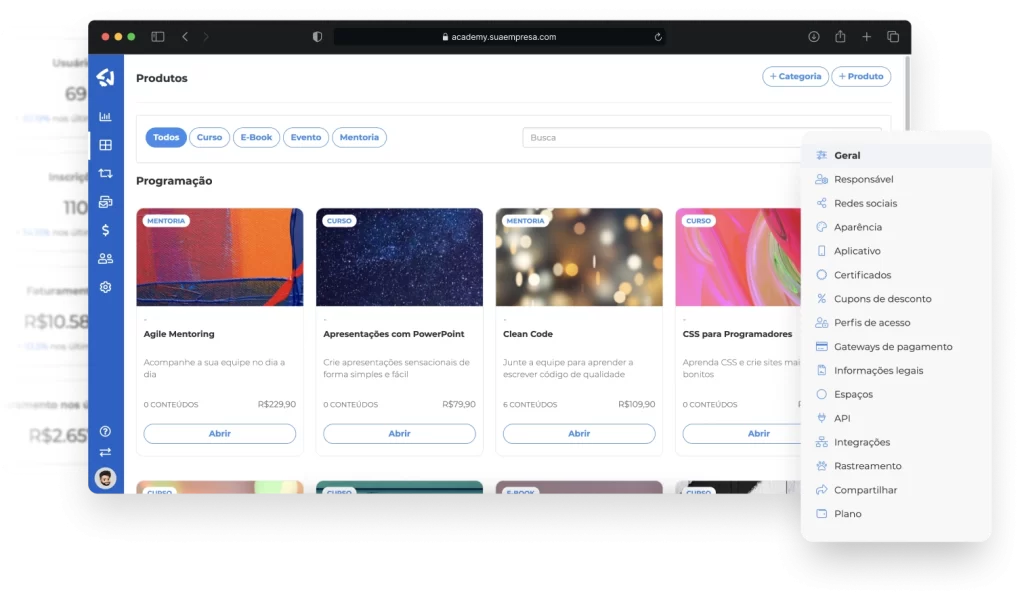Open the newspaper icon in sidebar
Viewport: 1024px width, 599px height.
click(105, 202)
